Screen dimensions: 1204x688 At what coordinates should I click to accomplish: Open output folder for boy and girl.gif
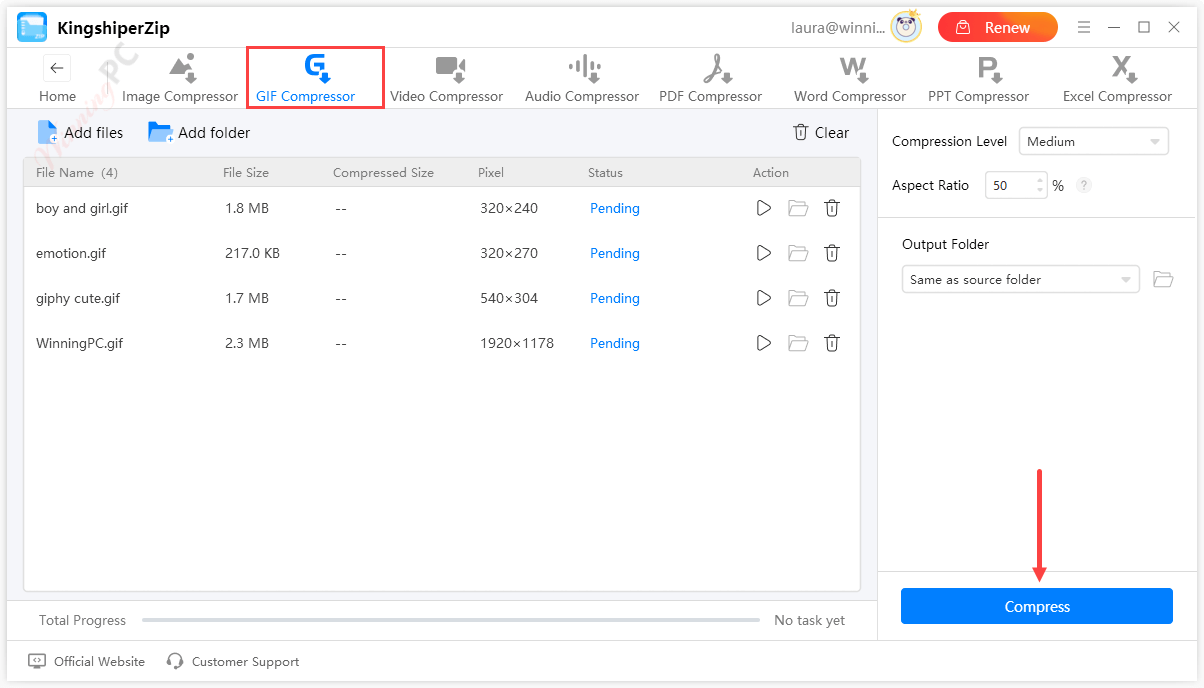(798, 208)
